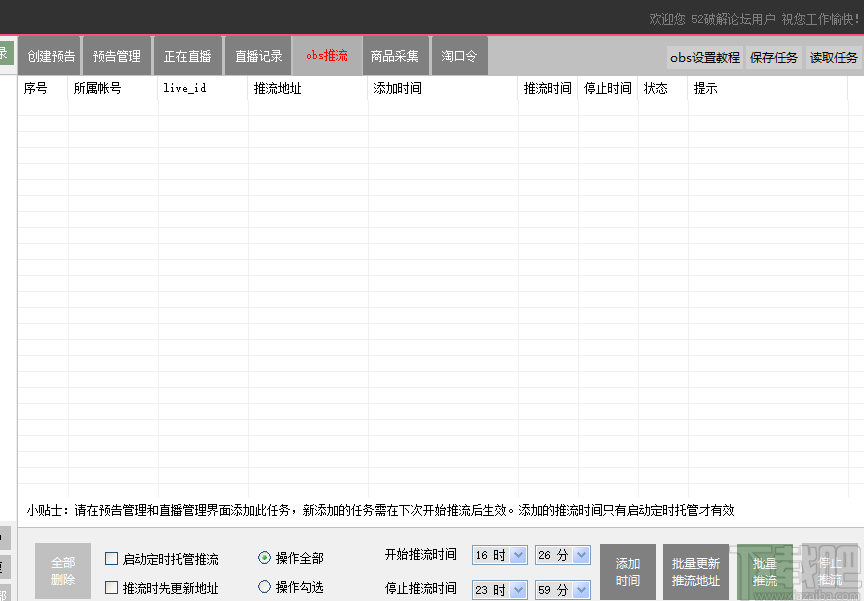Image resolution: width=864 pixels, height=601 pixels.
Task: Open the 创建预告 (Create Preview) function
Action: [x=49, y=55]
